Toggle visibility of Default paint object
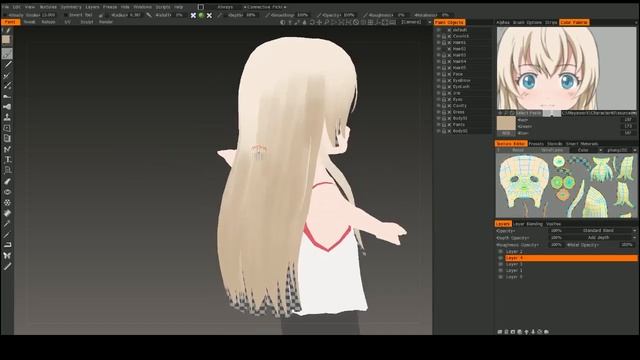640x360 pixels. 438,30
